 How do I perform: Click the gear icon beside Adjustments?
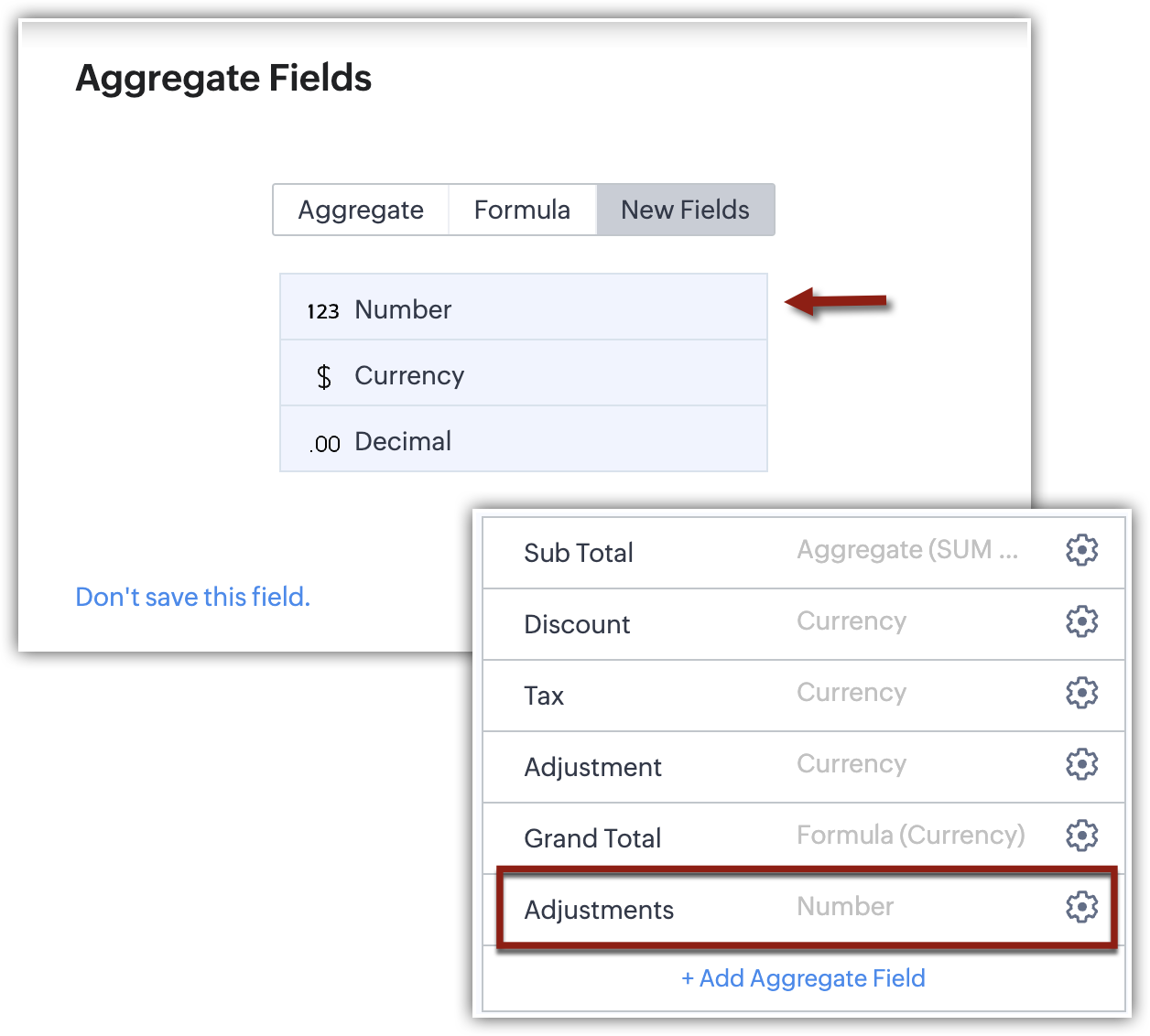pyautogui.click(x=1081, y=907)
